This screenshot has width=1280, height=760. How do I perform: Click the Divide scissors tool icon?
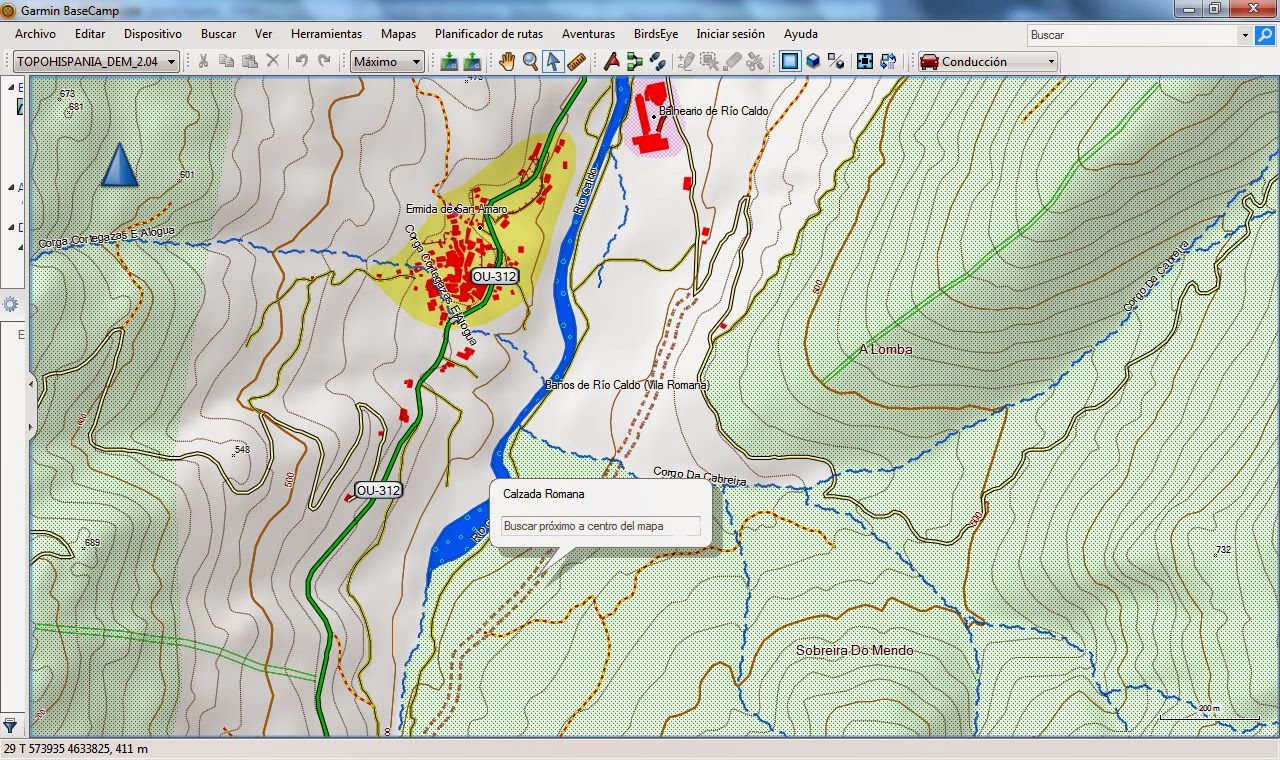[x=755, y=62]
